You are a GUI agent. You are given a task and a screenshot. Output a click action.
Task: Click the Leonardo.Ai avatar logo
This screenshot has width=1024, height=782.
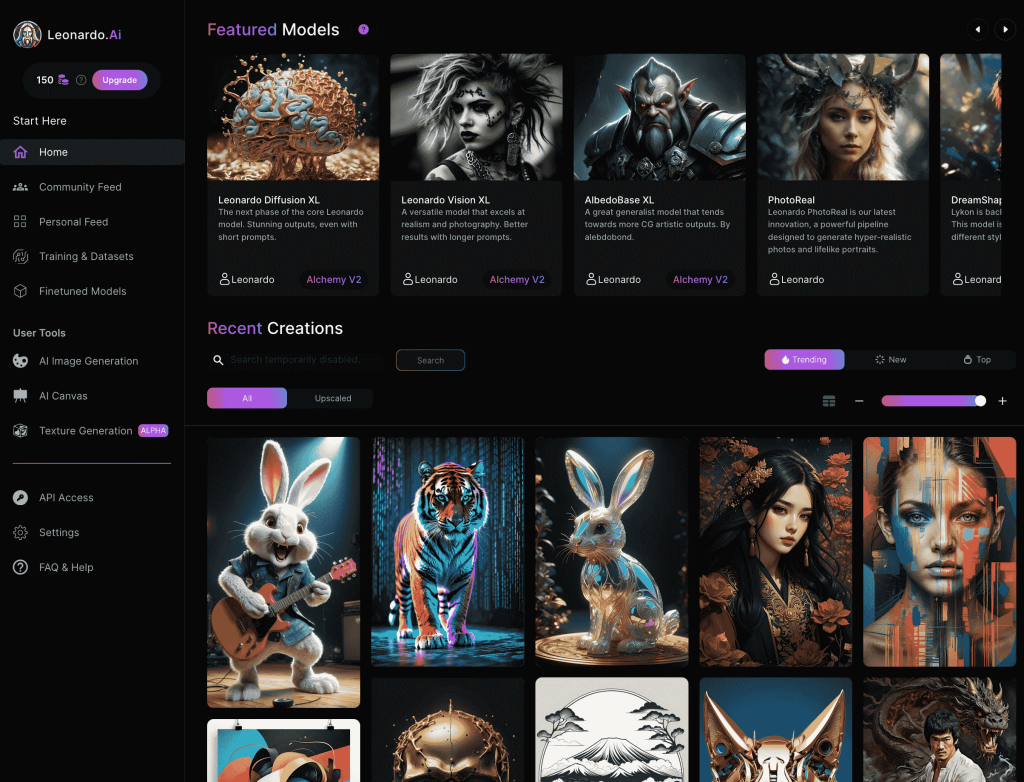click(x=27, y=35)
